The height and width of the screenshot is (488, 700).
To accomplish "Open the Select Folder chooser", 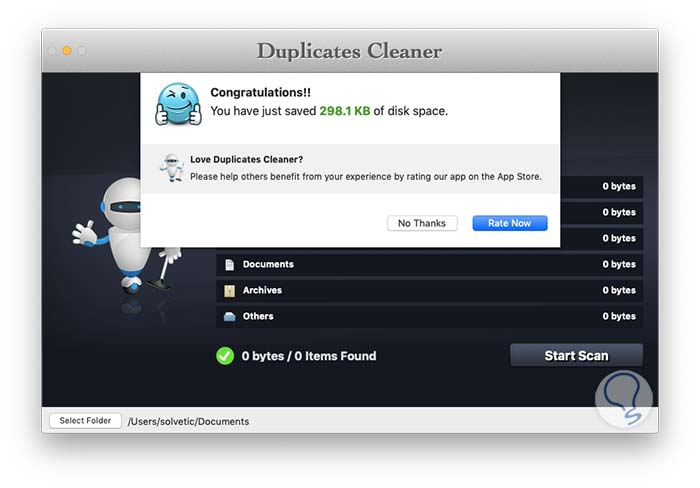I will [85, 421].
